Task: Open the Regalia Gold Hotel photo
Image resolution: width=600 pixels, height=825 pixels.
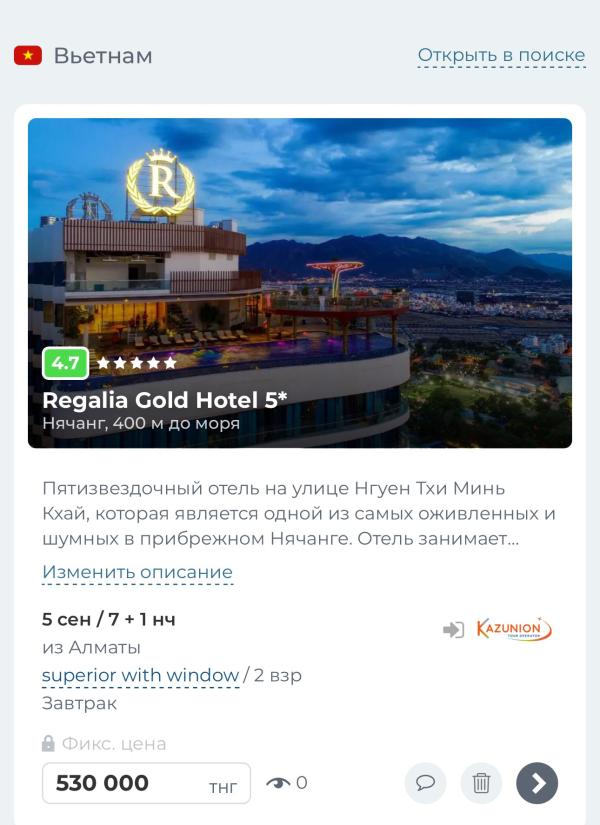Action: tap(300, 283)
